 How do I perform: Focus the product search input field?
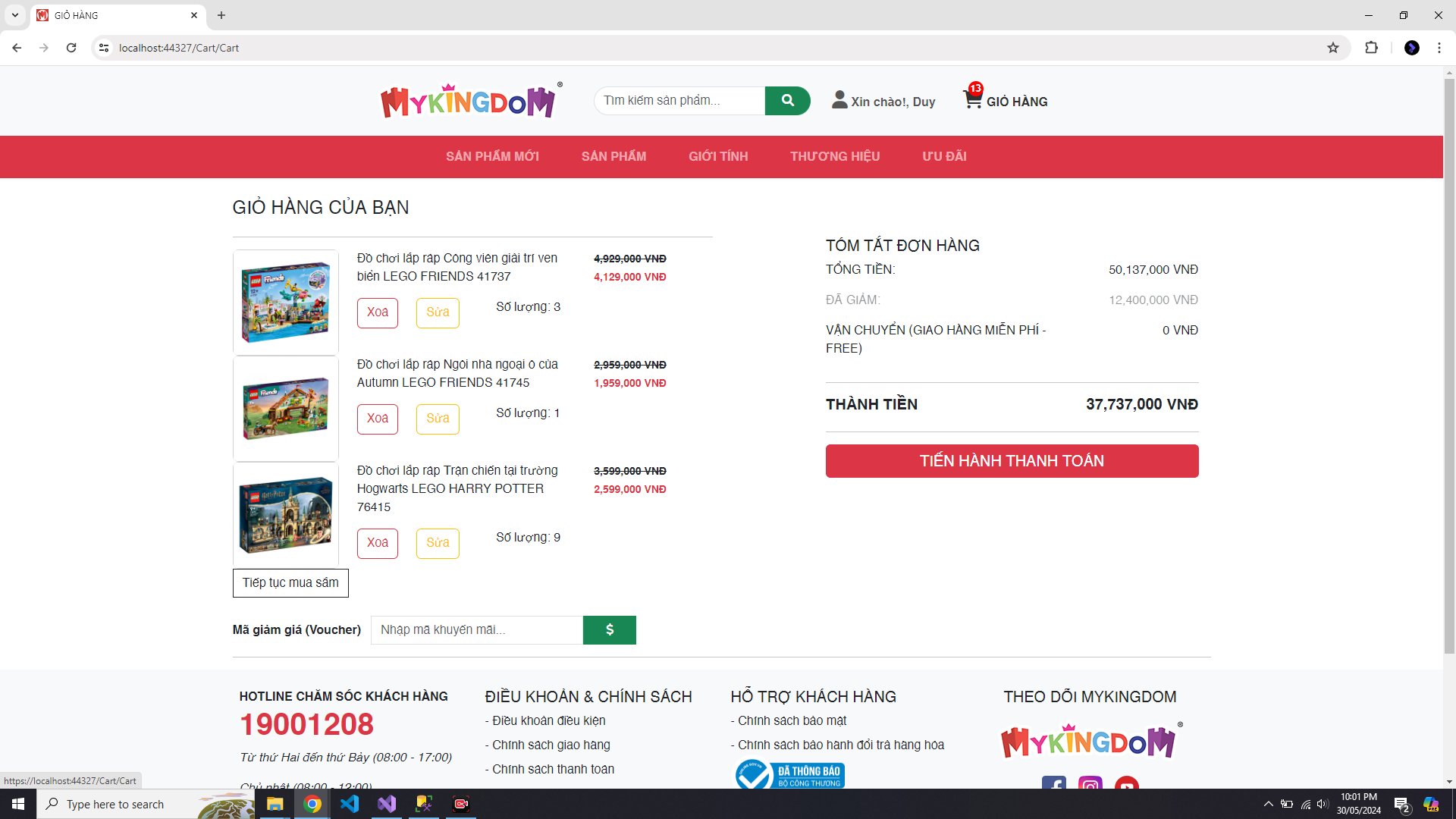click(679, 100)
